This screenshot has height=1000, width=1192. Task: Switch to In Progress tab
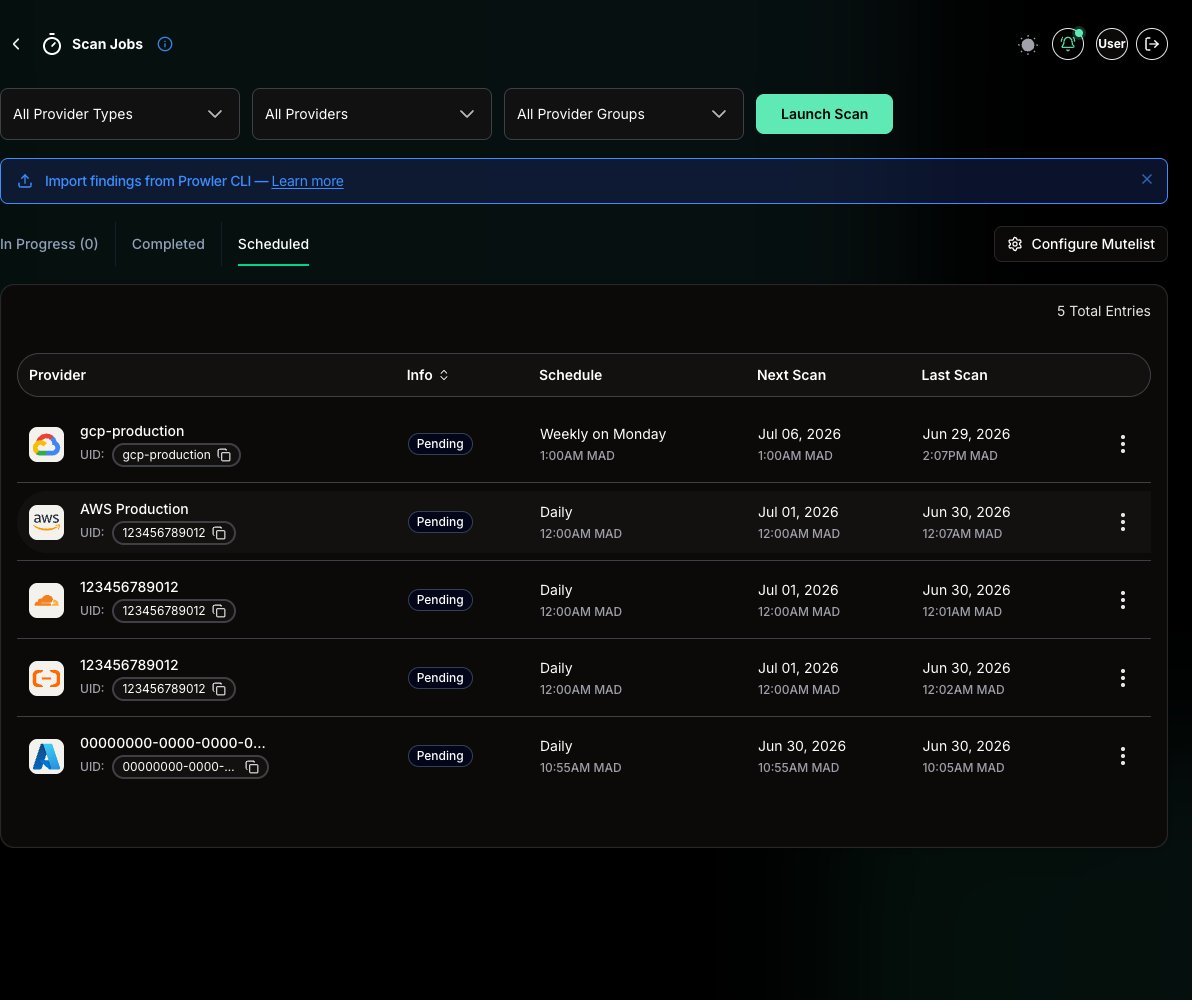(49, 244)
